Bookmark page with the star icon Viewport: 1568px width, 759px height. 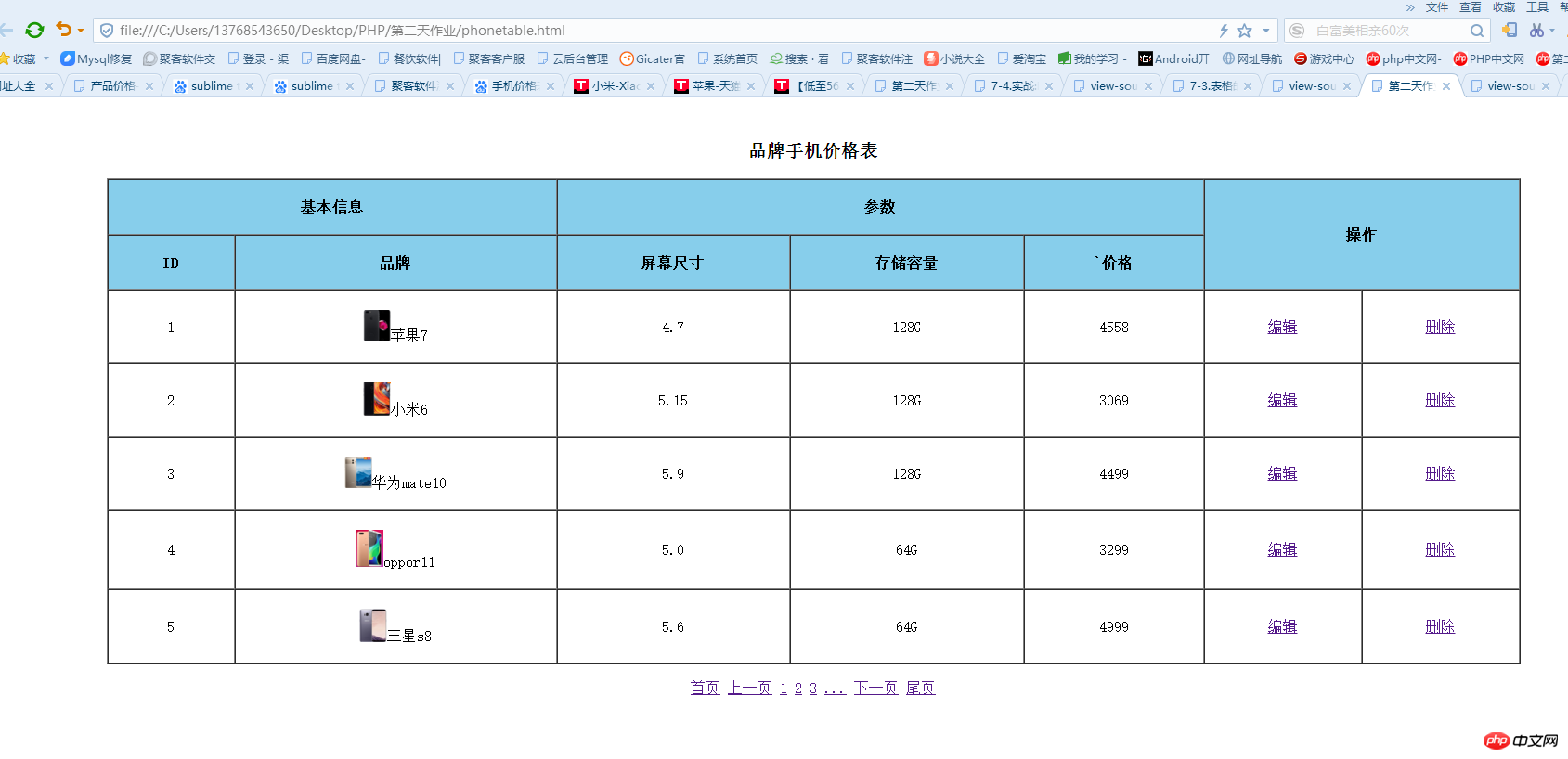tap(1245, 31)
